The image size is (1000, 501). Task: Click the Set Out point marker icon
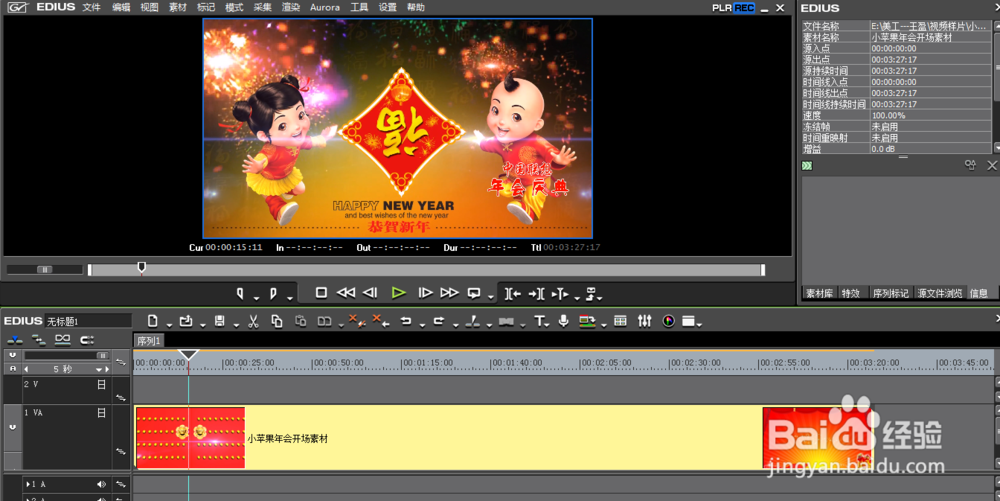(273, 293)
